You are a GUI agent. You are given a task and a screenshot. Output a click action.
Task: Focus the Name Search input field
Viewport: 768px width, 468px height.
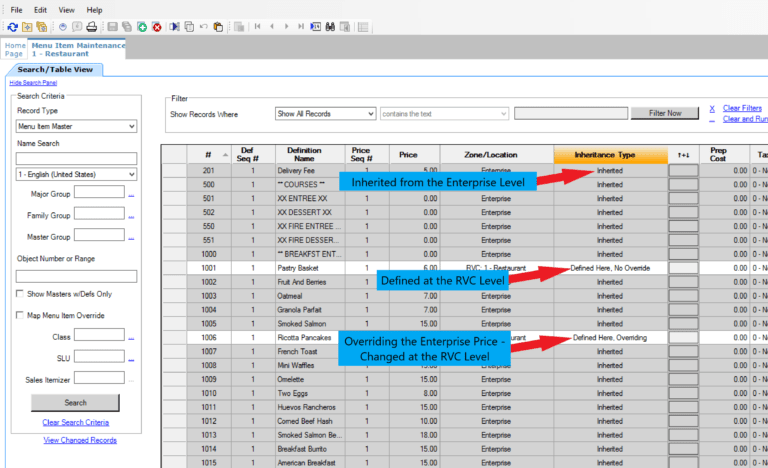tap(76, 158)
